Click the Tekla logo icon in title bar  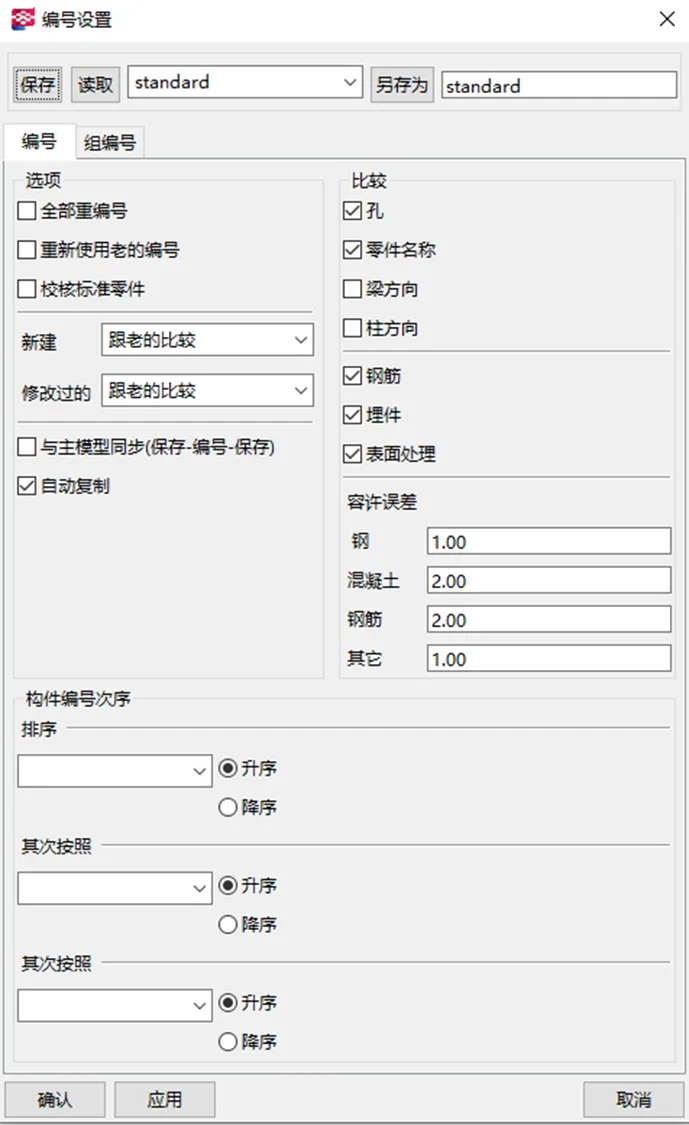tap(24, 19)
